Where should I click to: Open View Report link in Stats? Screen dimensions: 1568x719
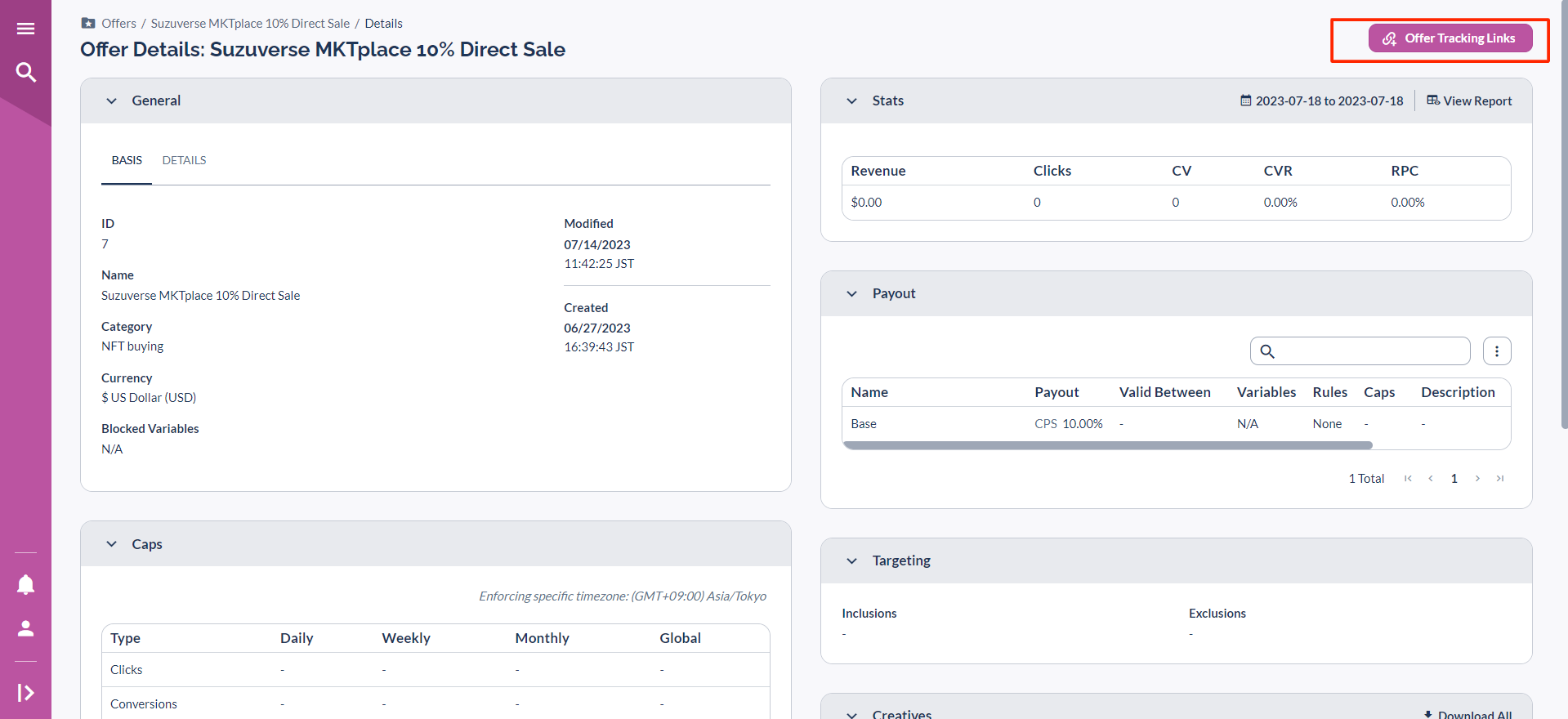(1468, 101)
